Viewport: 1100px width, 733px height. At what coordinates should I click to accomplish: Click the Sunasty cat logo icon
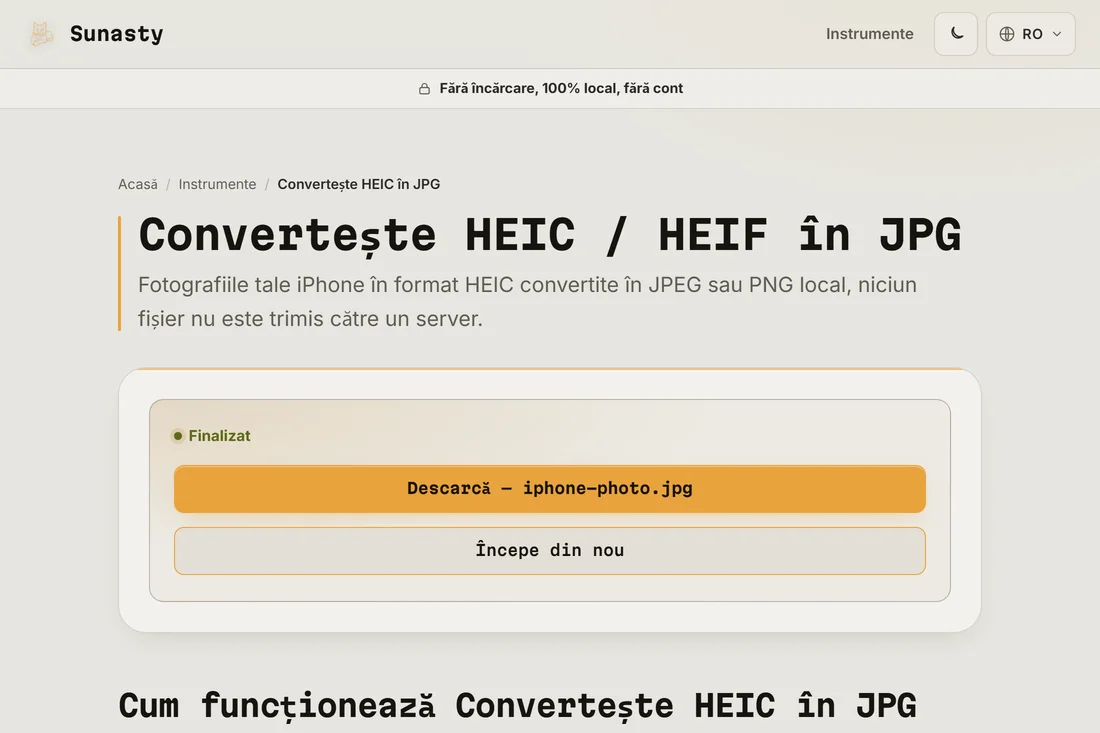[x=41, y=34]
